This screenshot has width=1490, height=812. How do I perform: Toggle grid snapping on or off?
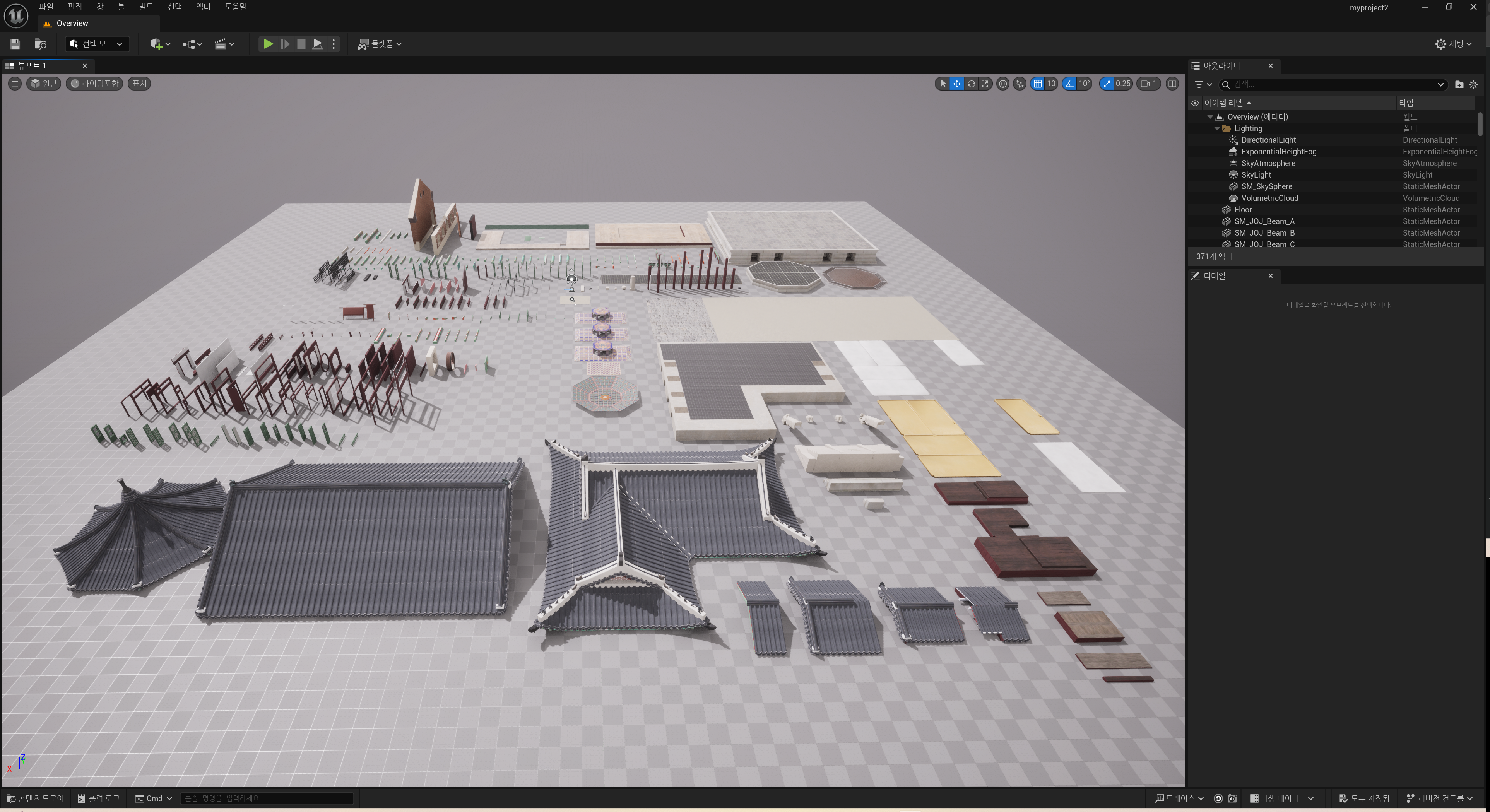tap(1038, 84)
